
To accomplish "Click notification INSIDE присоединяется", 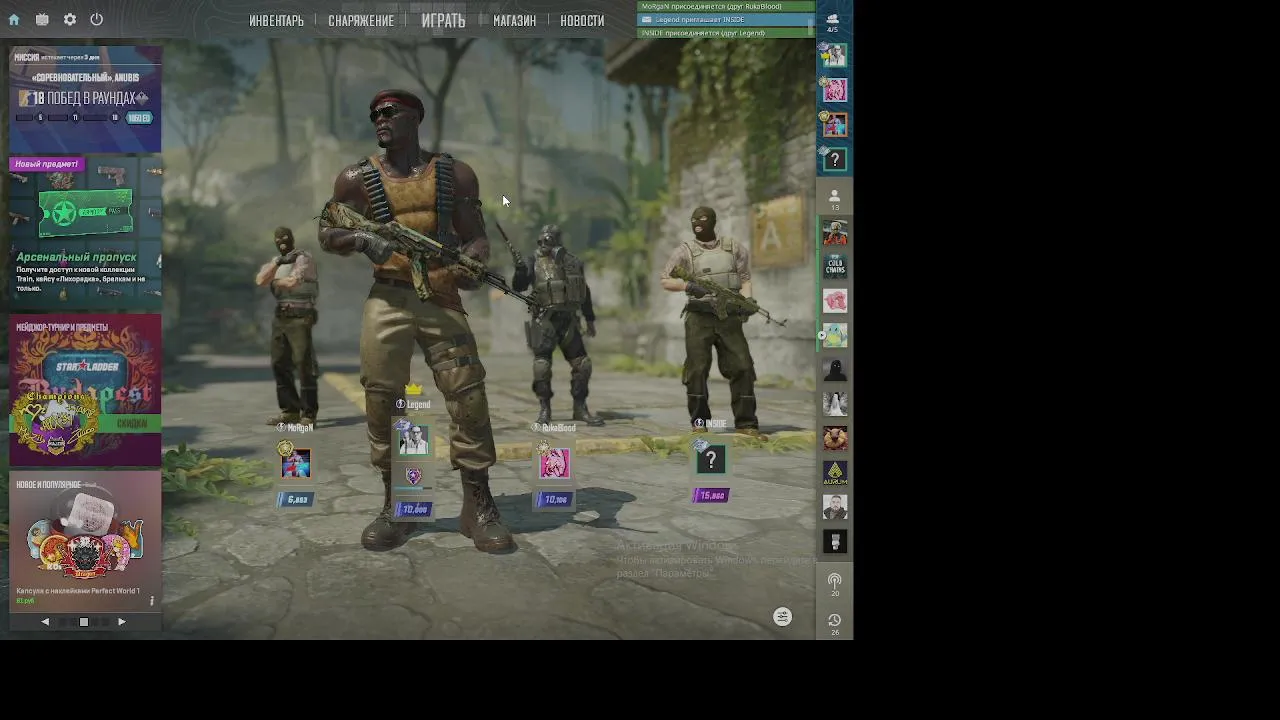I will point(726,33).
